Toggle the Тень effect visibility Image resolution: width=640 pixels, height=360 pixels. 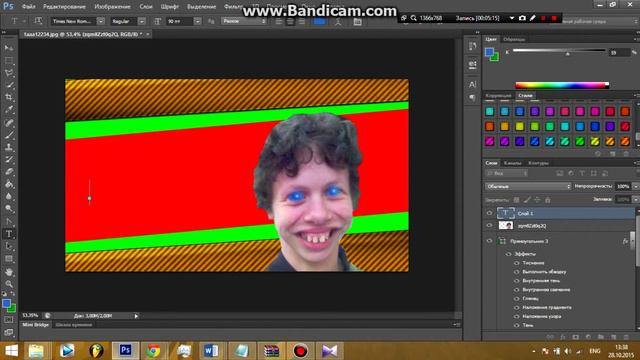click(x=517, y=325)
